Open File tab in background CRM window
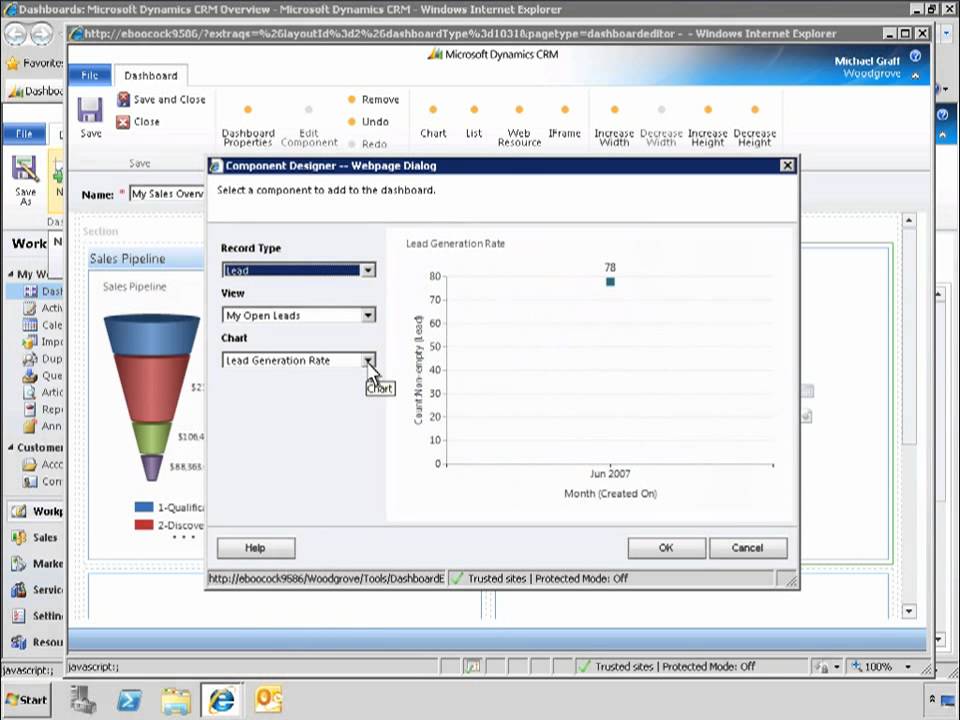Screen dimensions: 960x720 [x=24, y=133]
